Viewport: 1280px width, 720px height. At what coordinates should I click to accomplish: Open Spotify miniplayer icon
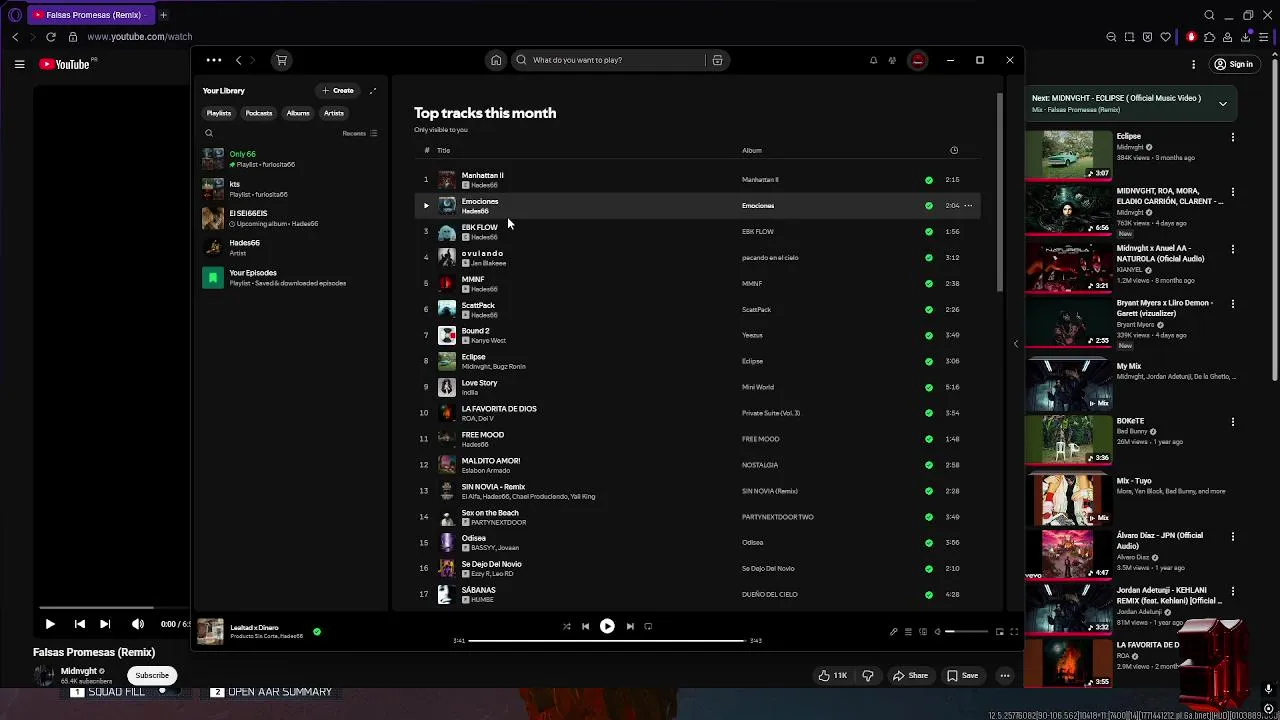click(999, 632)
